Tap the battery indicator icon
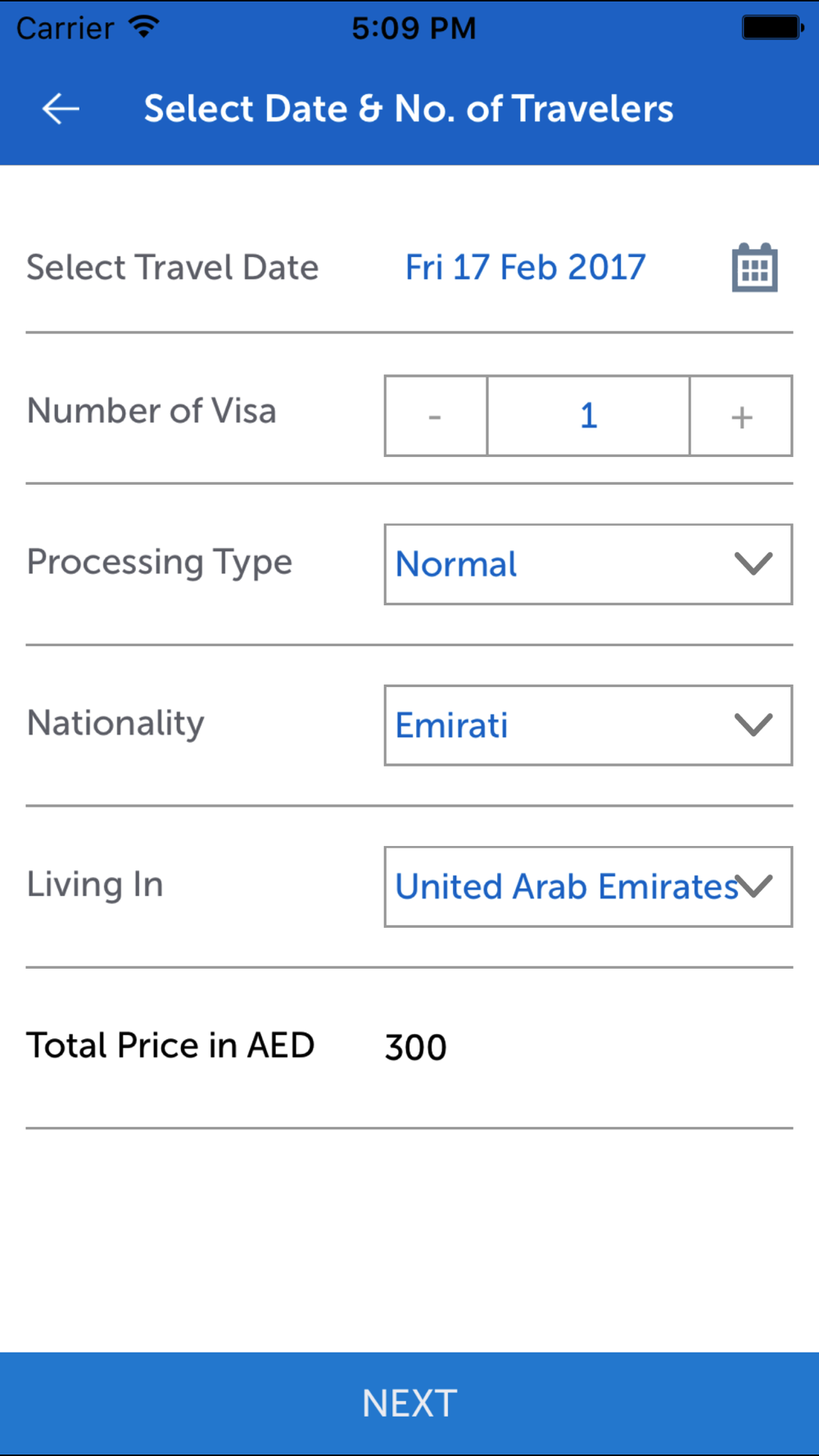The image size is (819, 1456). tap(773, 28)
